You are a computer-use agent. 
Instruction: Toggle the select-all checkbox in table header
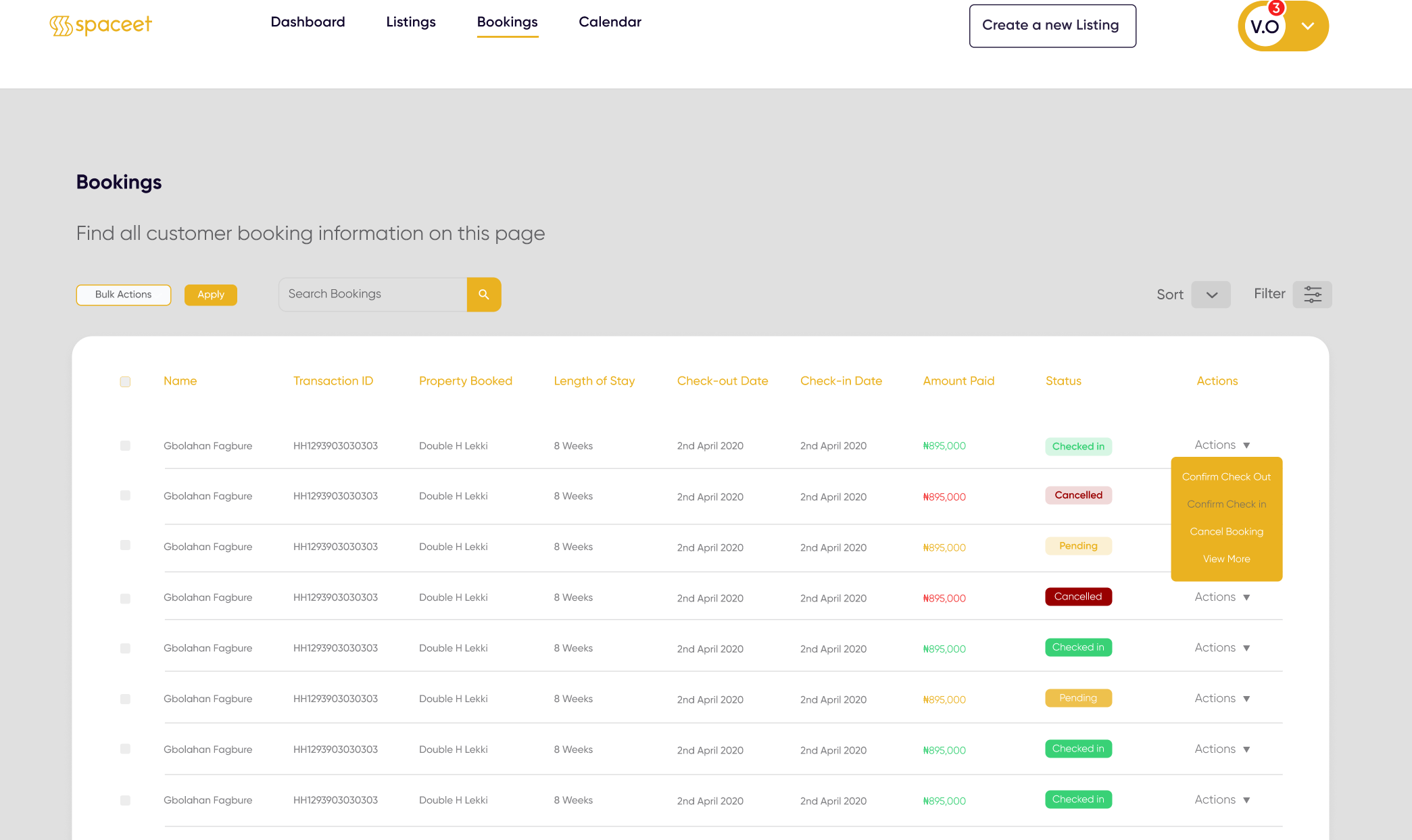[x=125, y=382]
